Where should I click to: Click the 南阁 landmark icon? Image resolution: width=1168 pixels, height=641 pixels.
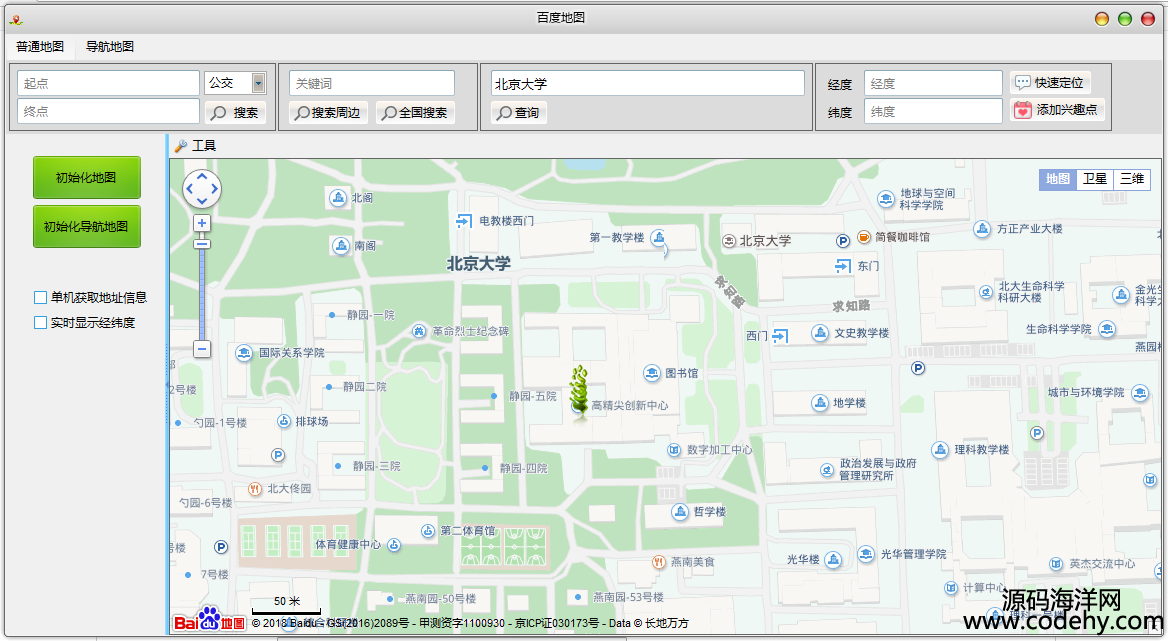point(340,246)
